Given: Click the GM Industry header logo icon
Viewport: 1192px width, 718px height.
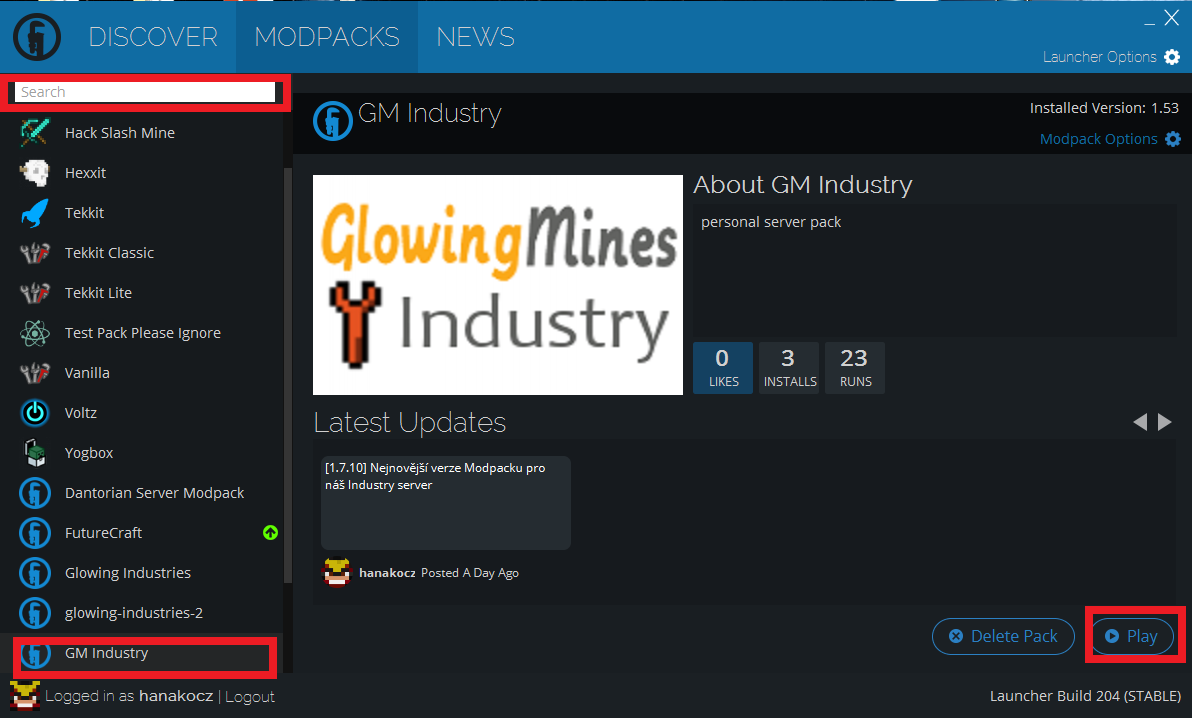Looking at the screenshot, I should pos(332,121).
